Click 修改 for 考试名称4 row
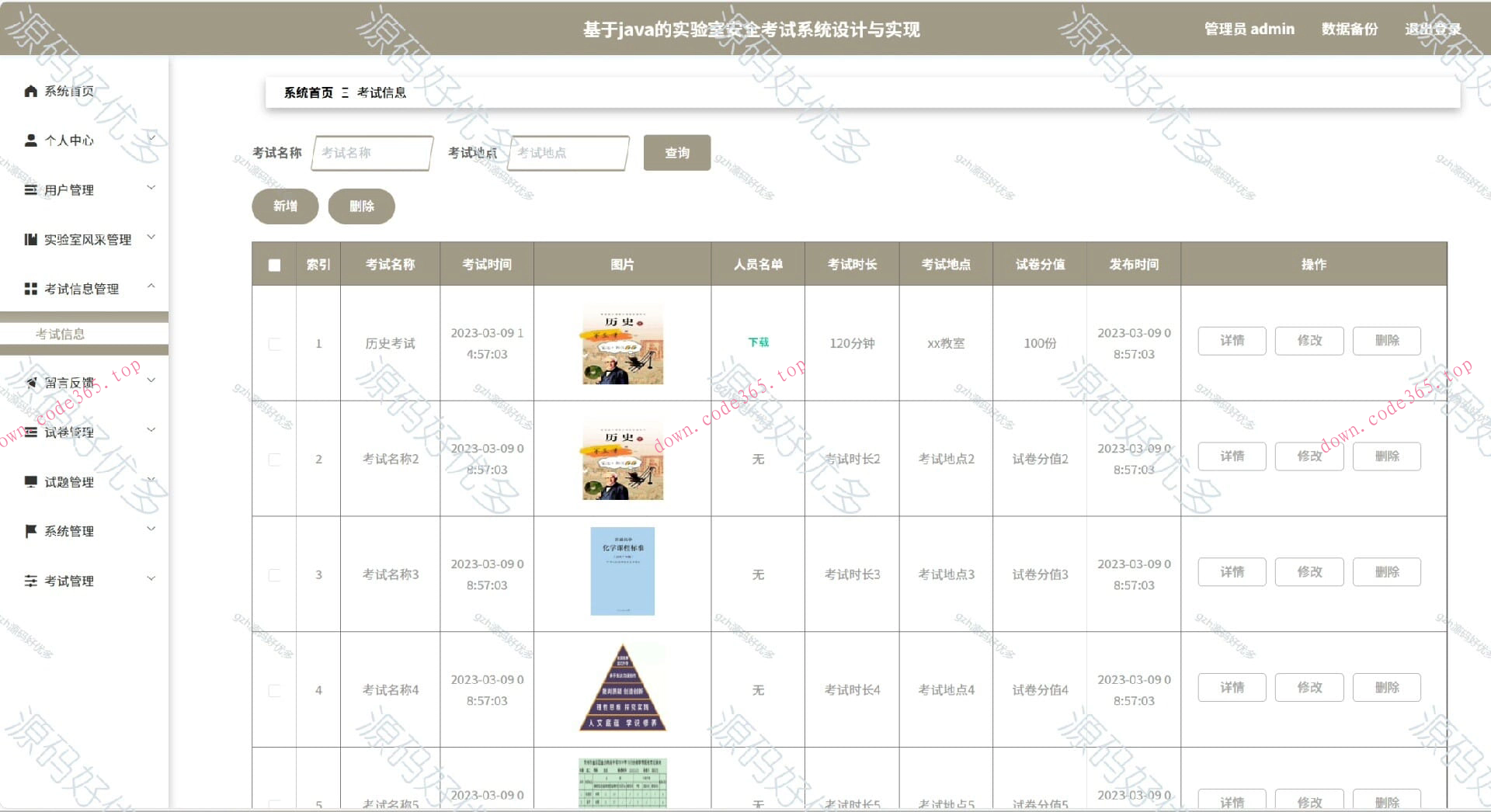The height and width of the screenshot is (812, 1491). pos(1309,688)
